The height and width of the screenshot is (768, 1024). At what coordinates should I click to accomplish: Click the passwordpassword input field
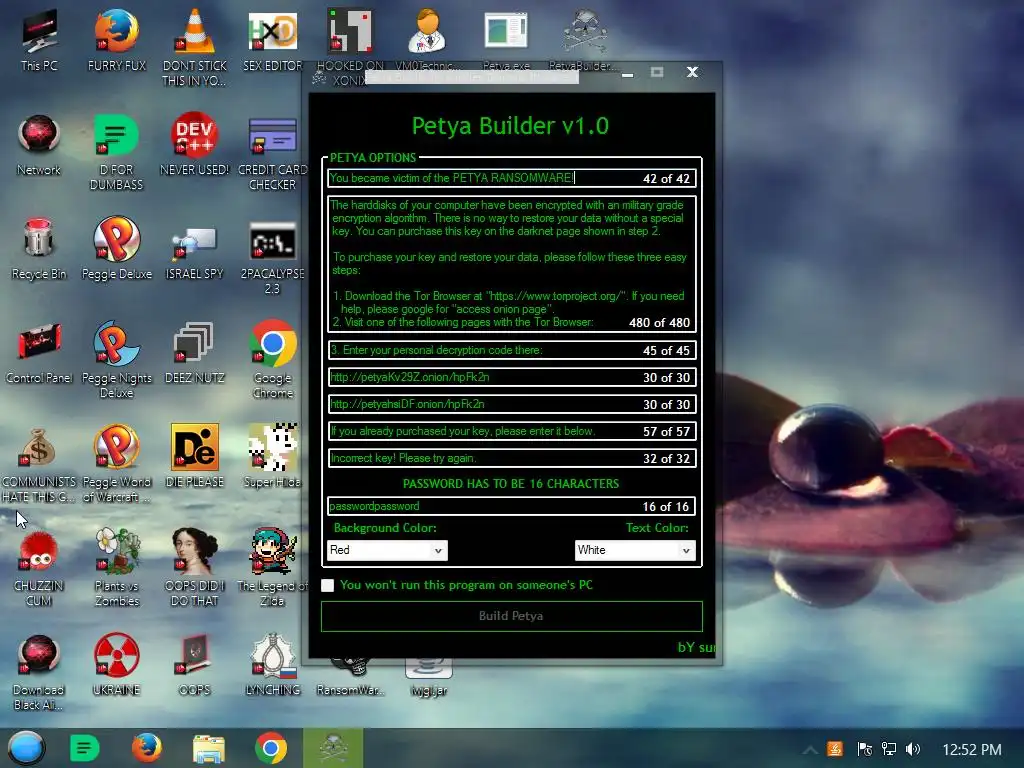[512, 506]
